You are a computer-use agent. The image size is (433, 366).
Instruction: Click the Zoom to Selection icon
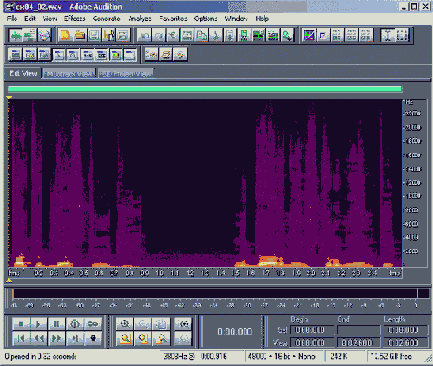pos(125,338)
